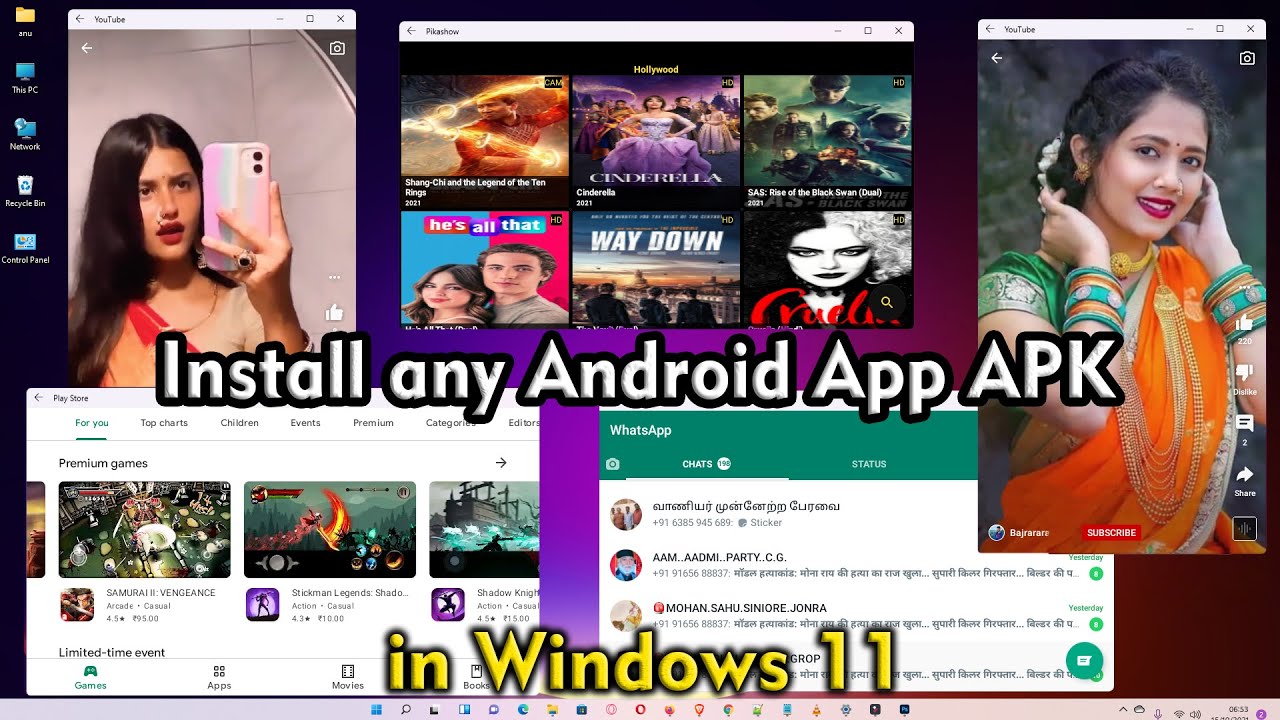Like the short showing 220 likes

[1245, 323]
